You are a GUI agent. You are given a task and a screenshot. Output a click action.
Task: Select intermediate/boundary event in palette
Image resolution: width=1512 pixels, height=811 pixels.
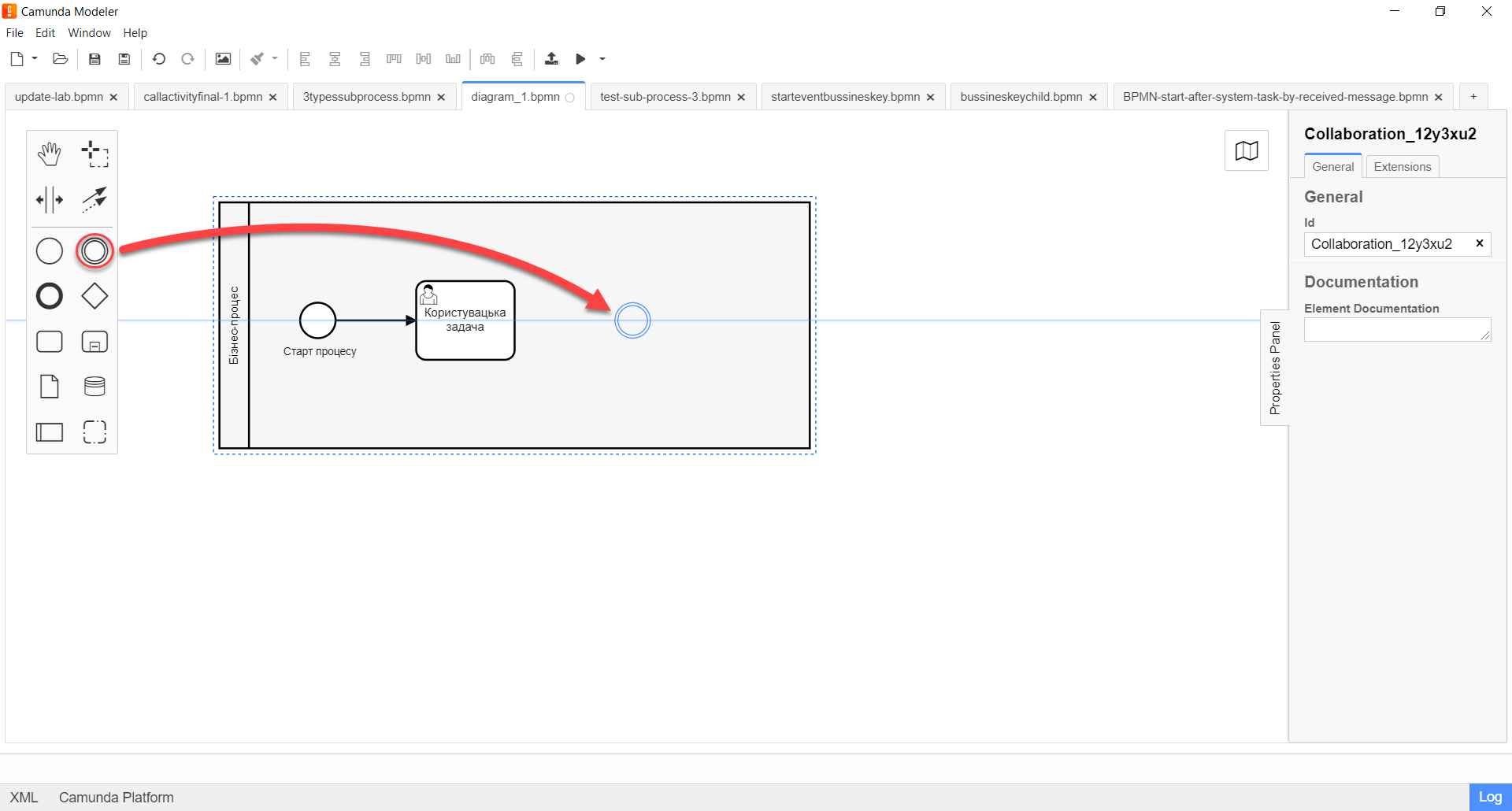[x=94, y=251]
